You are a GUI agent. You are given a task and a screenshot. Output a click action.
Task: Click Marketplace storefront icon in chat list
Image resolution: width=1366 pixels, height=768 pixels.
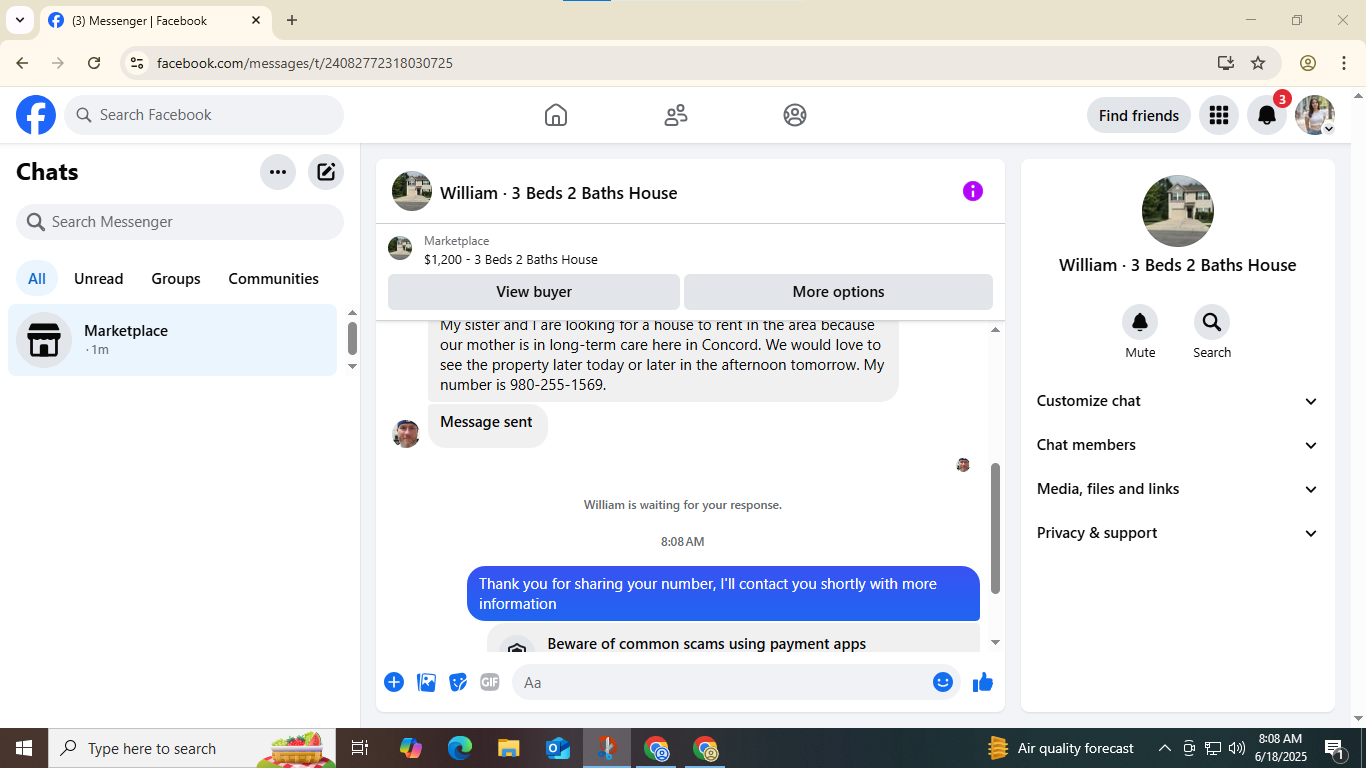coord(44,340)
